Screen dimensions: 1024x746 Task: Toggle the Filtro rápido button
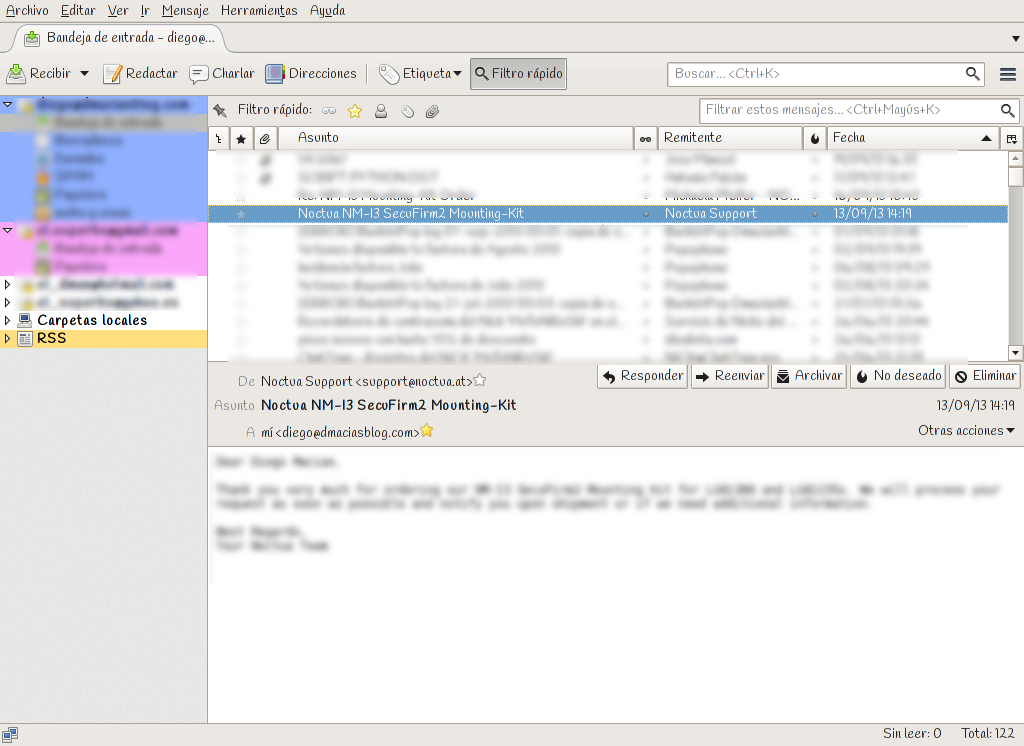click(519, 73)
